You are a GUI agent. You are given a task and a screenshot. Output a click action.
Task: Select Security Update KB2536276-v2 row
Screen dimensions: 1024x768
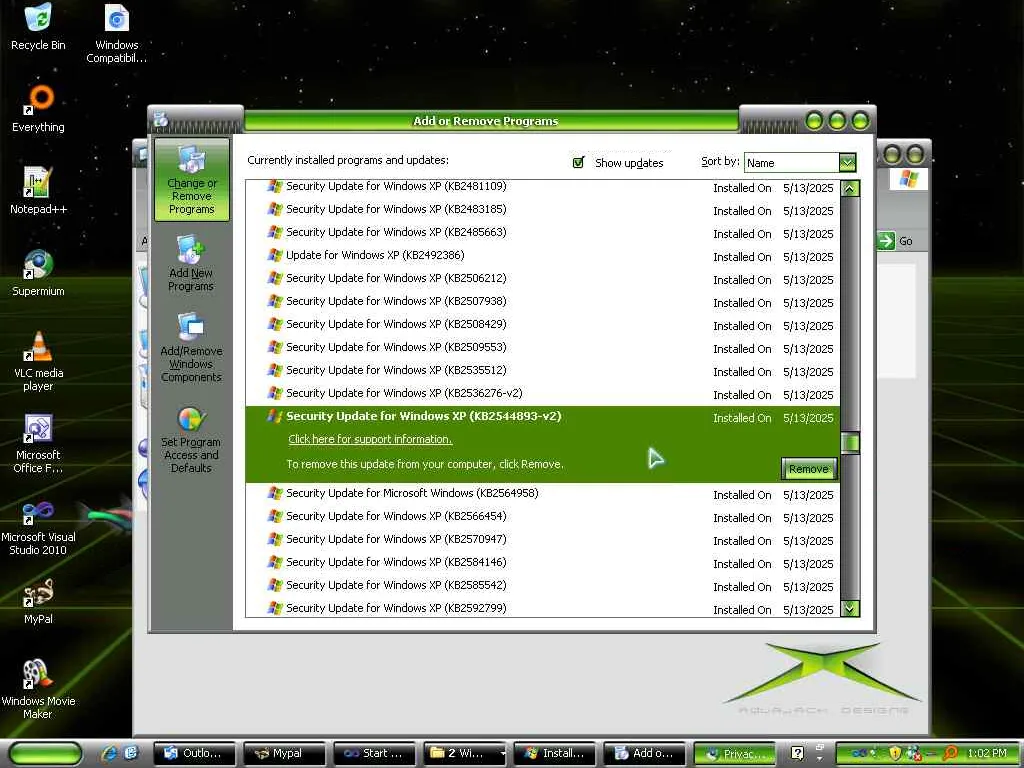coord(543,393)
